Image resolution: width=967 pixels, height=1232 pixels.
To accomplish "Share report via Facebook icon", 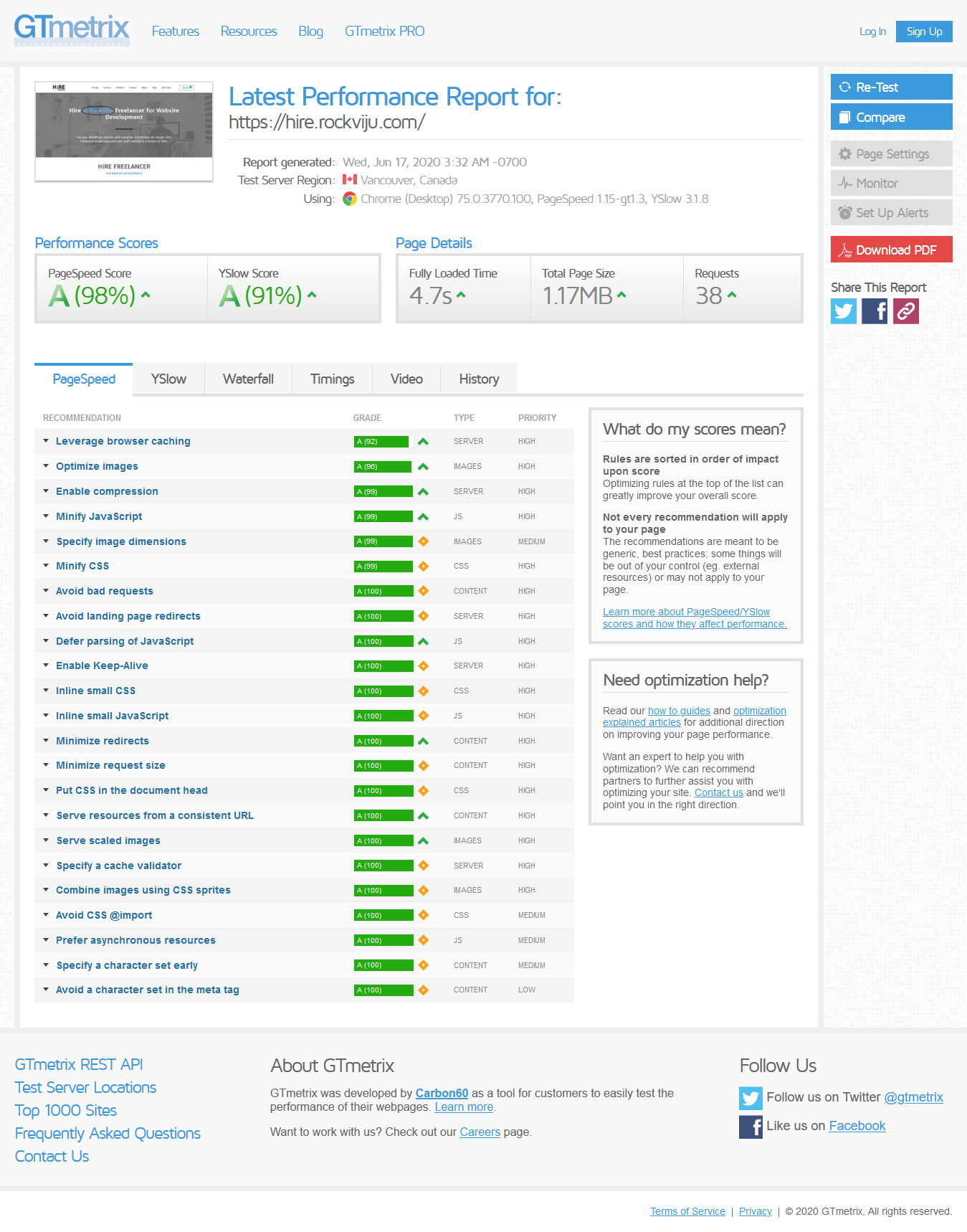I will pyautogui.click(x=875, y=311).
